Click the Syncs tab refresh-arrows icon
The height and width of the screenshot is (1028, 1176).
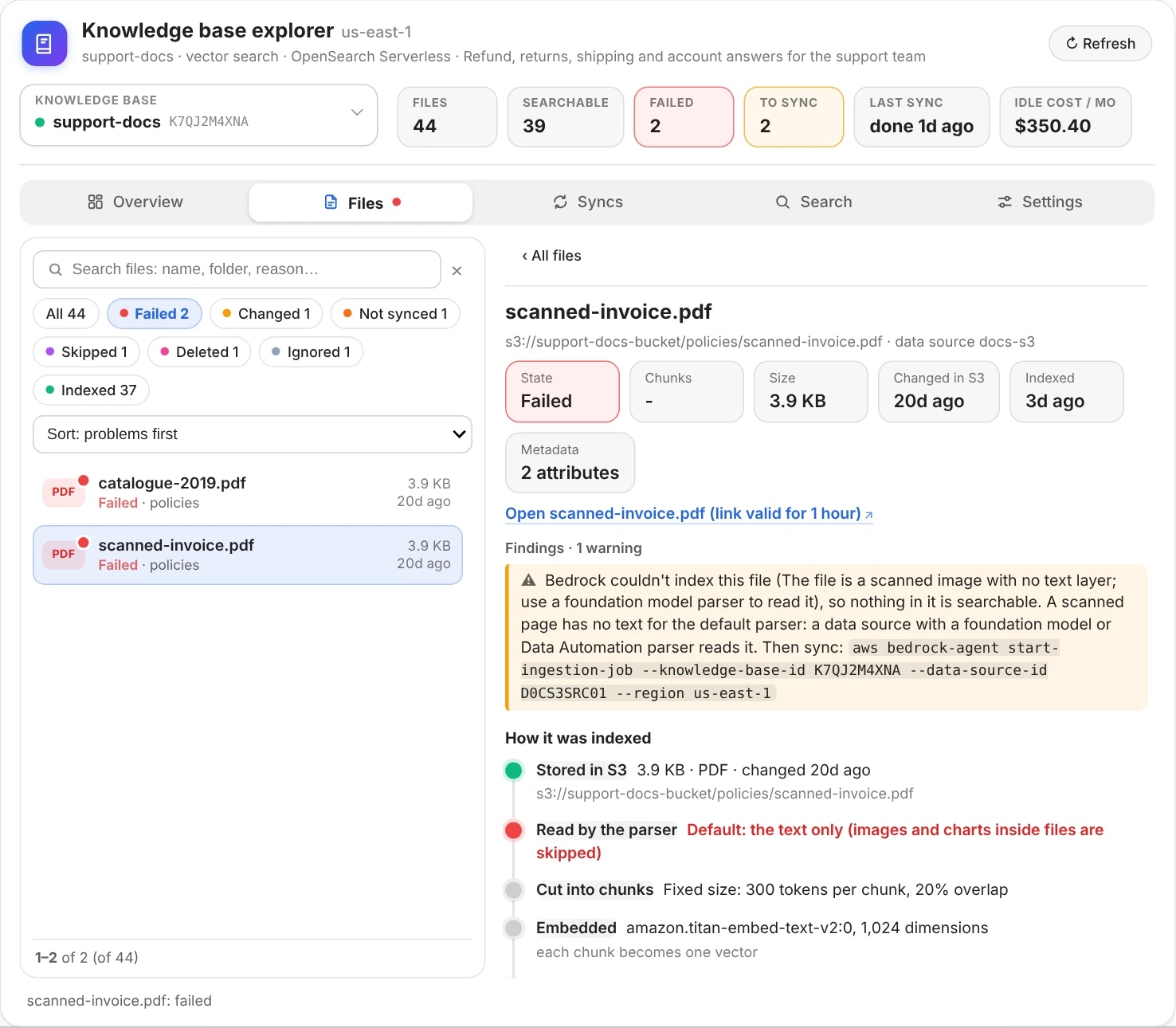pos(561,202)
